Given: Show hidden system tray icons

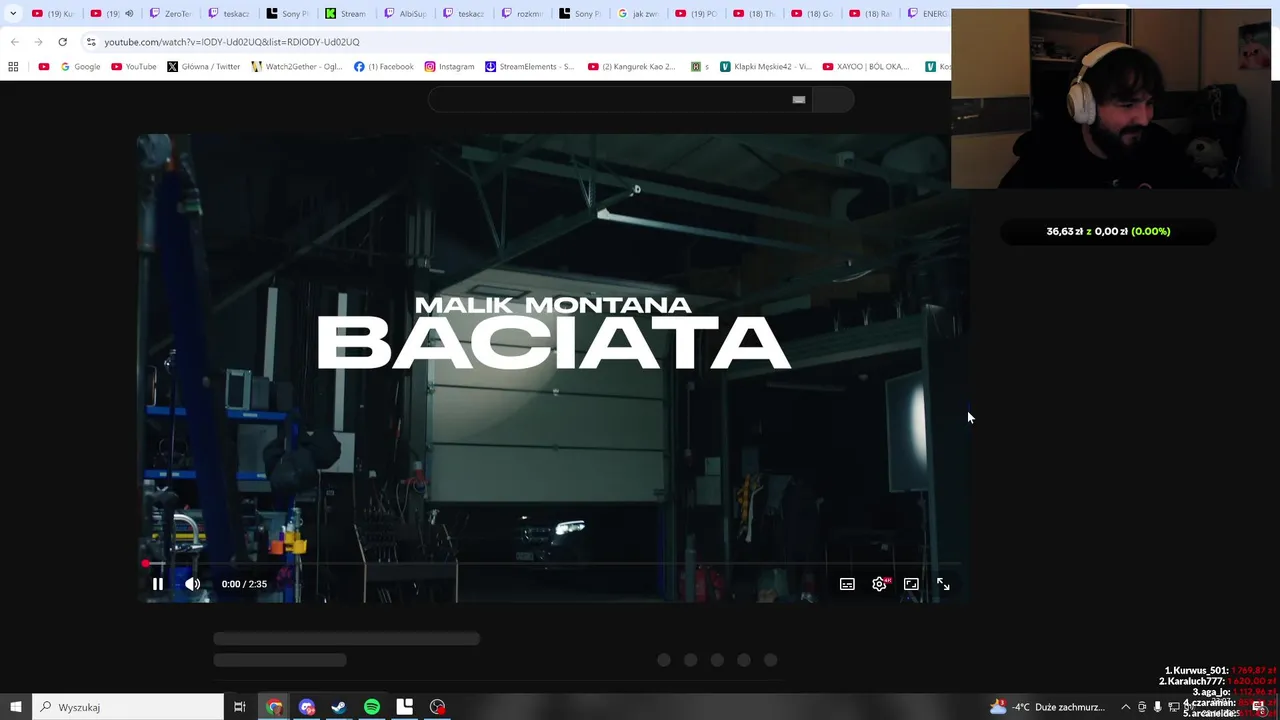Looking at the screenshot, I should pos(1125,707).
